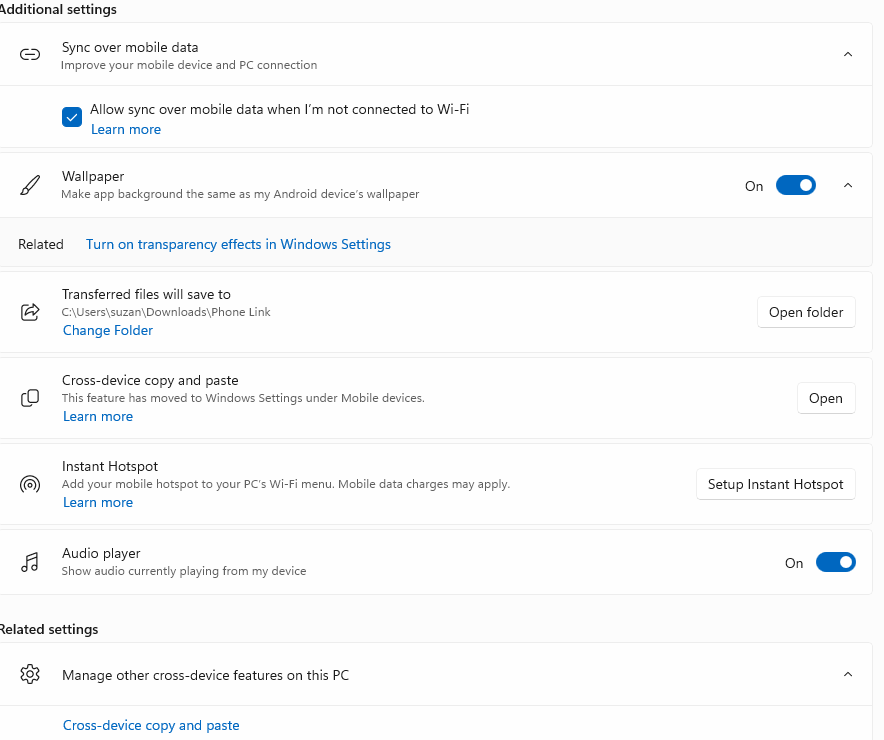Click the Instant Hotspot signal icon

[x=30, y=484]
